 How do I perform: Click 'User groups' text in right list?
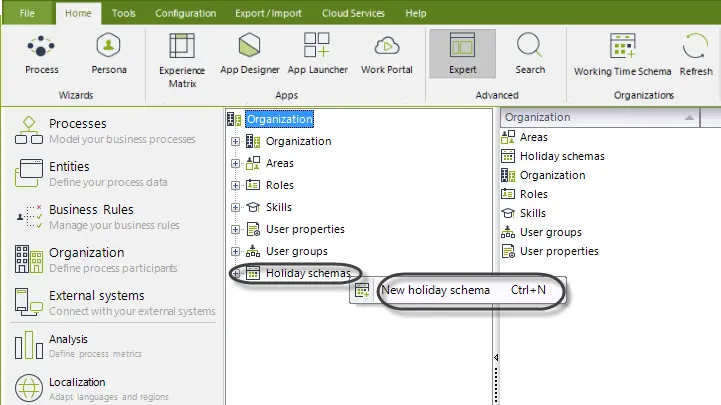pyautogui.click(x=550, y=232)
